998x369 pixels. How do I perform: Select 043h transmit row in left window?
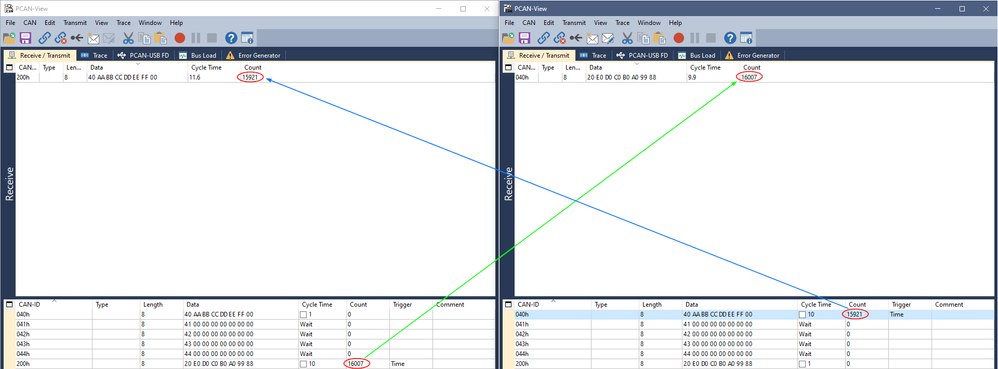(x=255, y=344)
